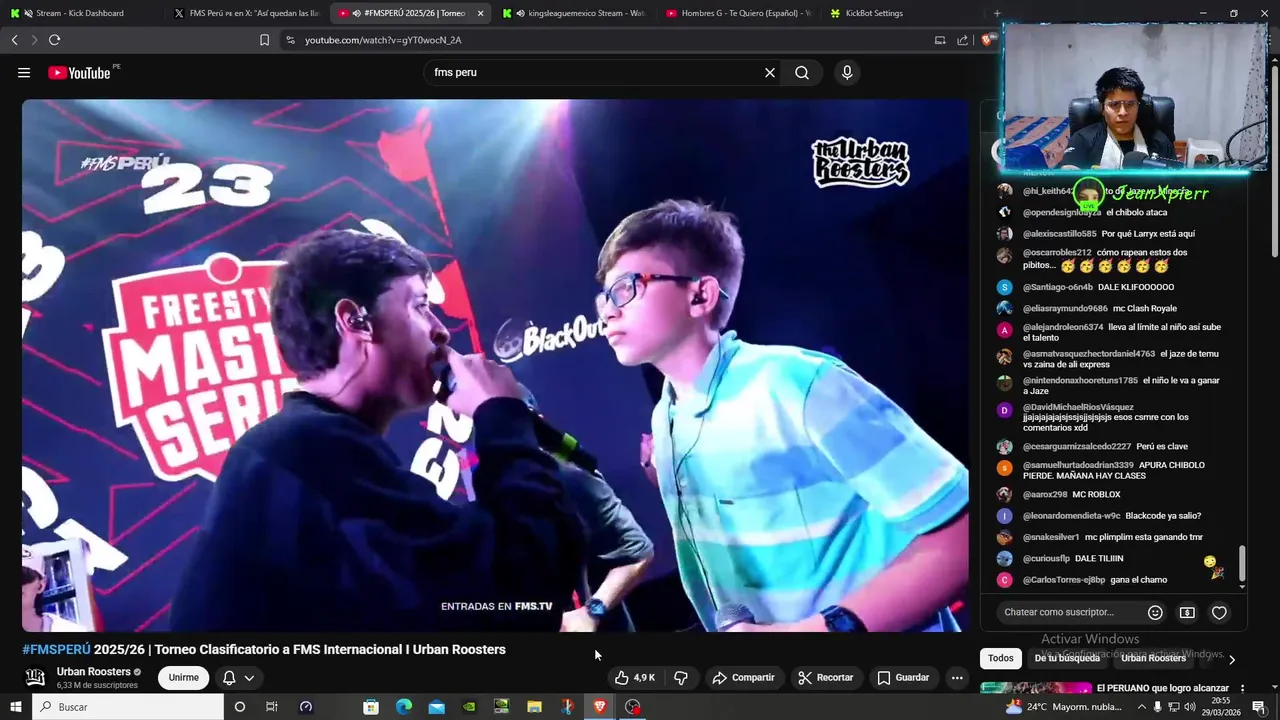Select the Todos filter chip

1001,658
